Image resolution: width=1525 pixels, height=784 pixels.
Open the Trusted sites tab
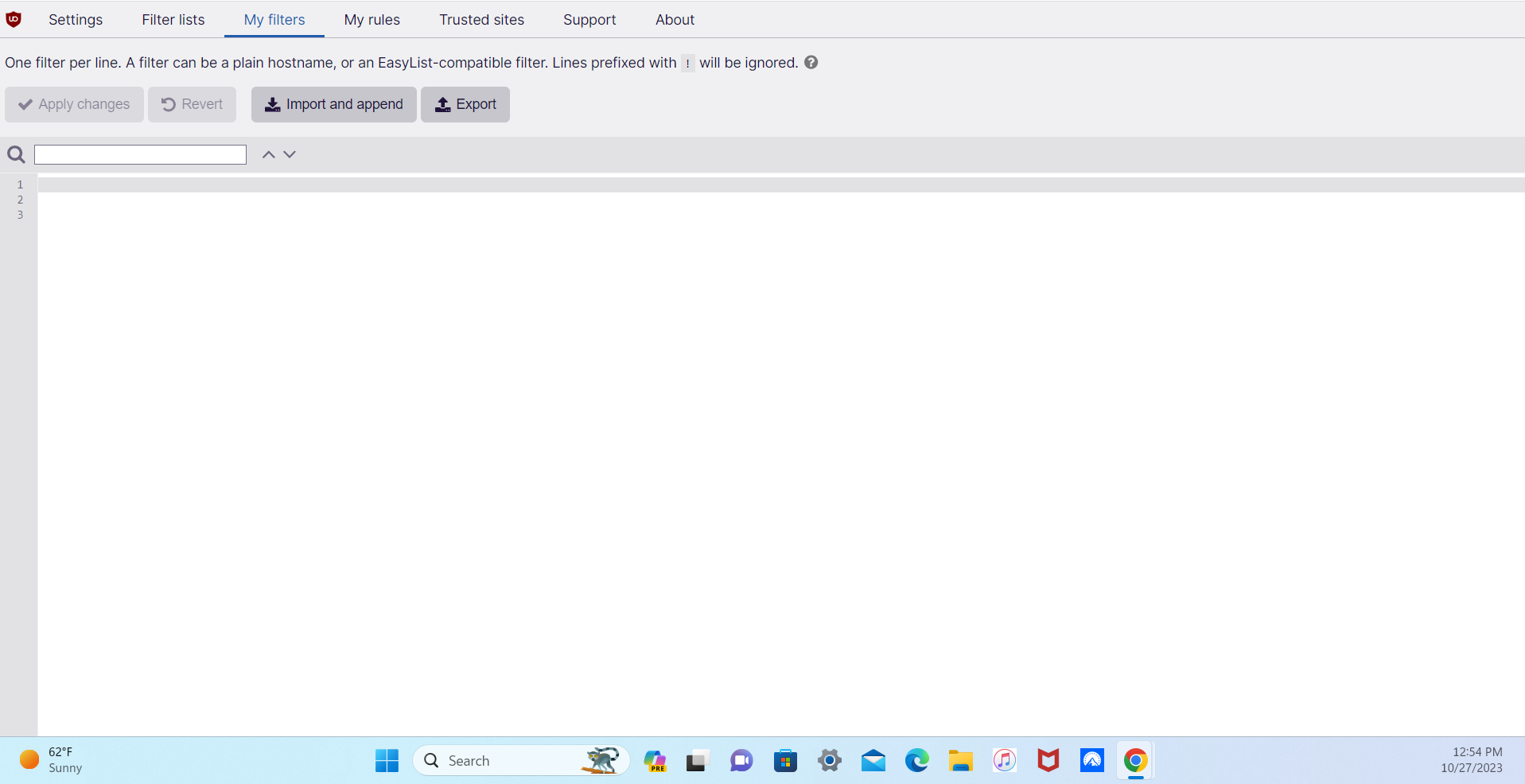click(x=481, y=20)
